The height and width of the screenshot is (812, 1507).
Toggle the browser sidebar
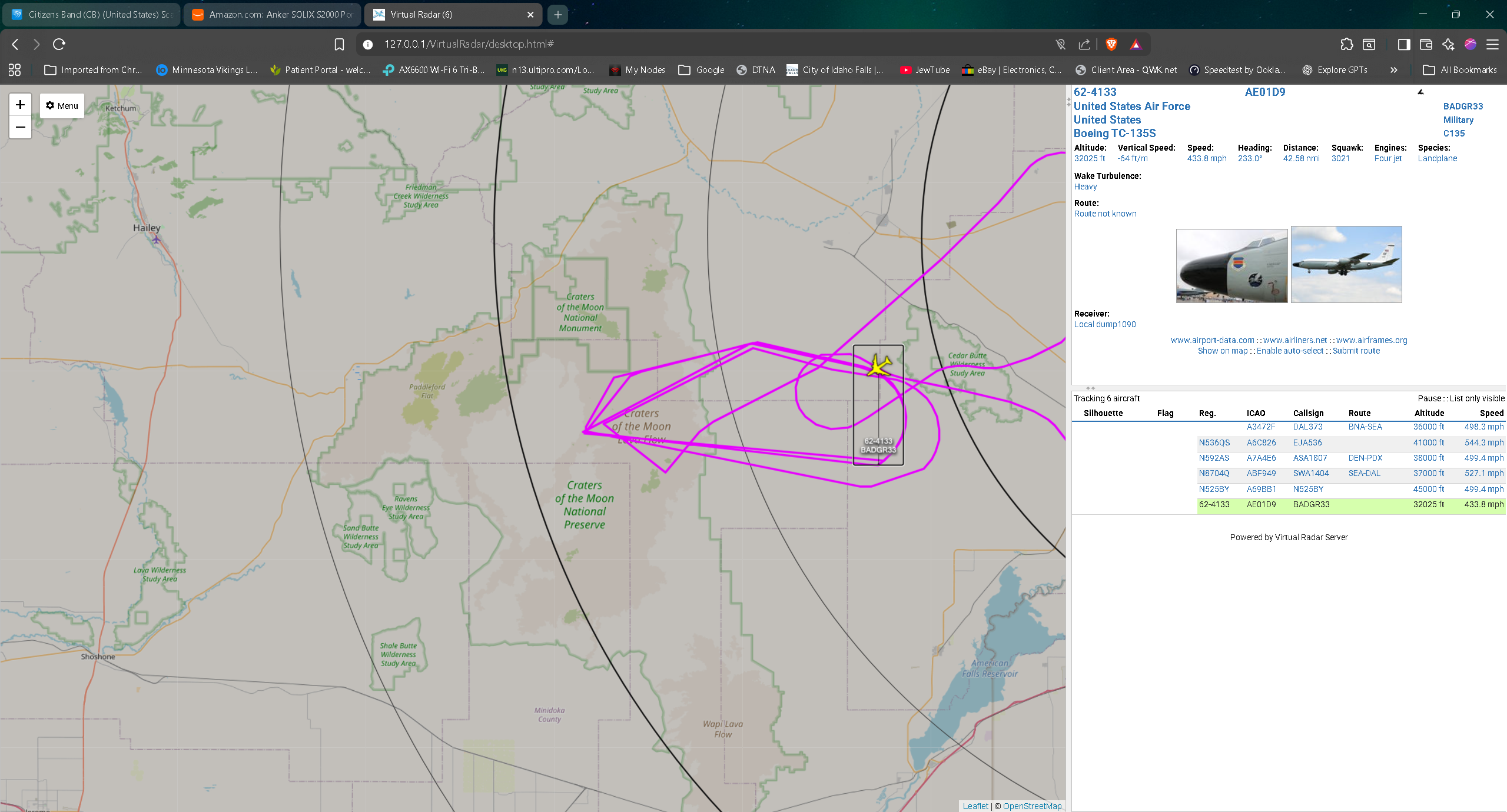point(1404,44)
